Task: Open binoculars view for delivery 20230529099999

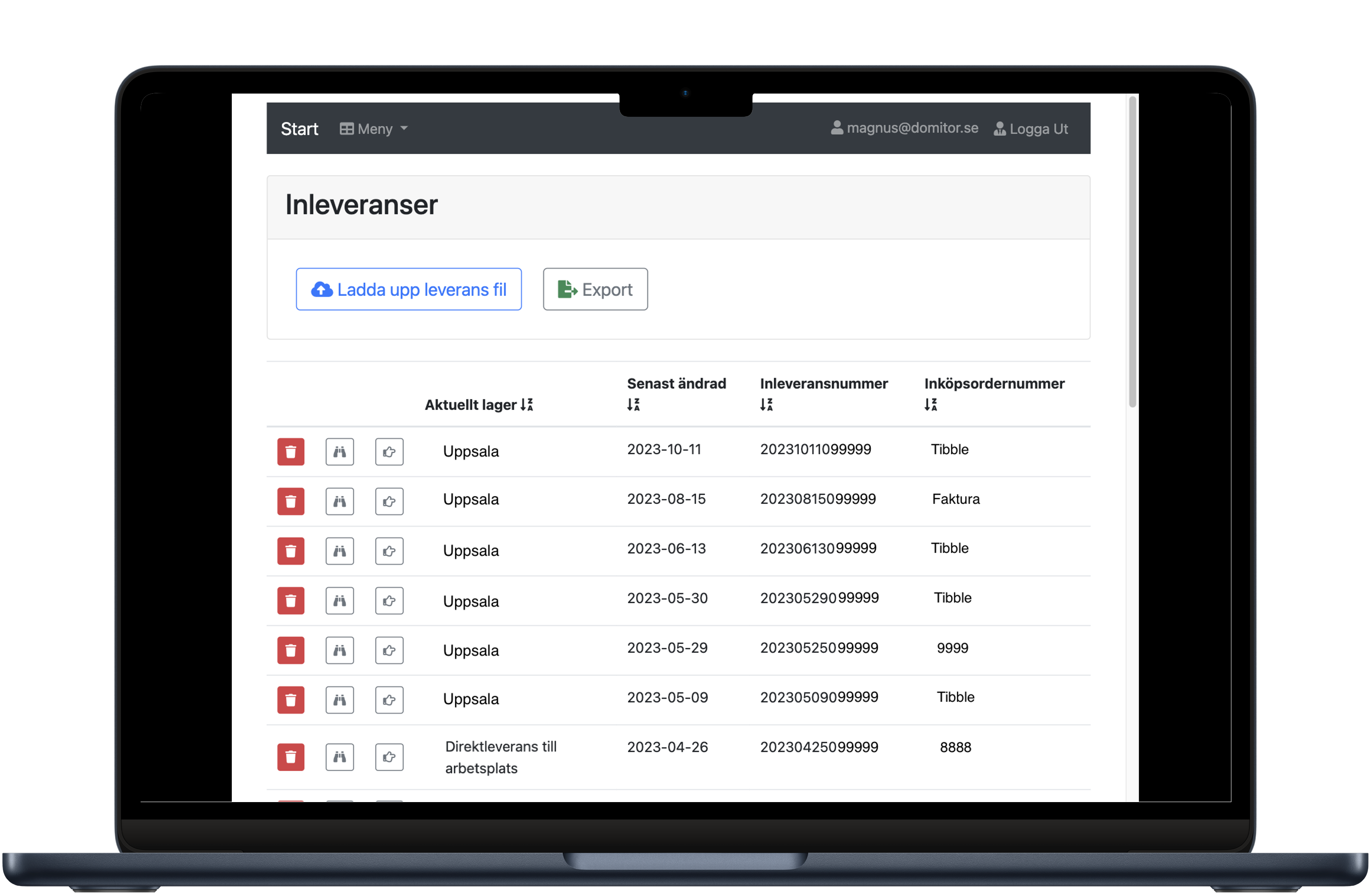Action: pos(340,601)
